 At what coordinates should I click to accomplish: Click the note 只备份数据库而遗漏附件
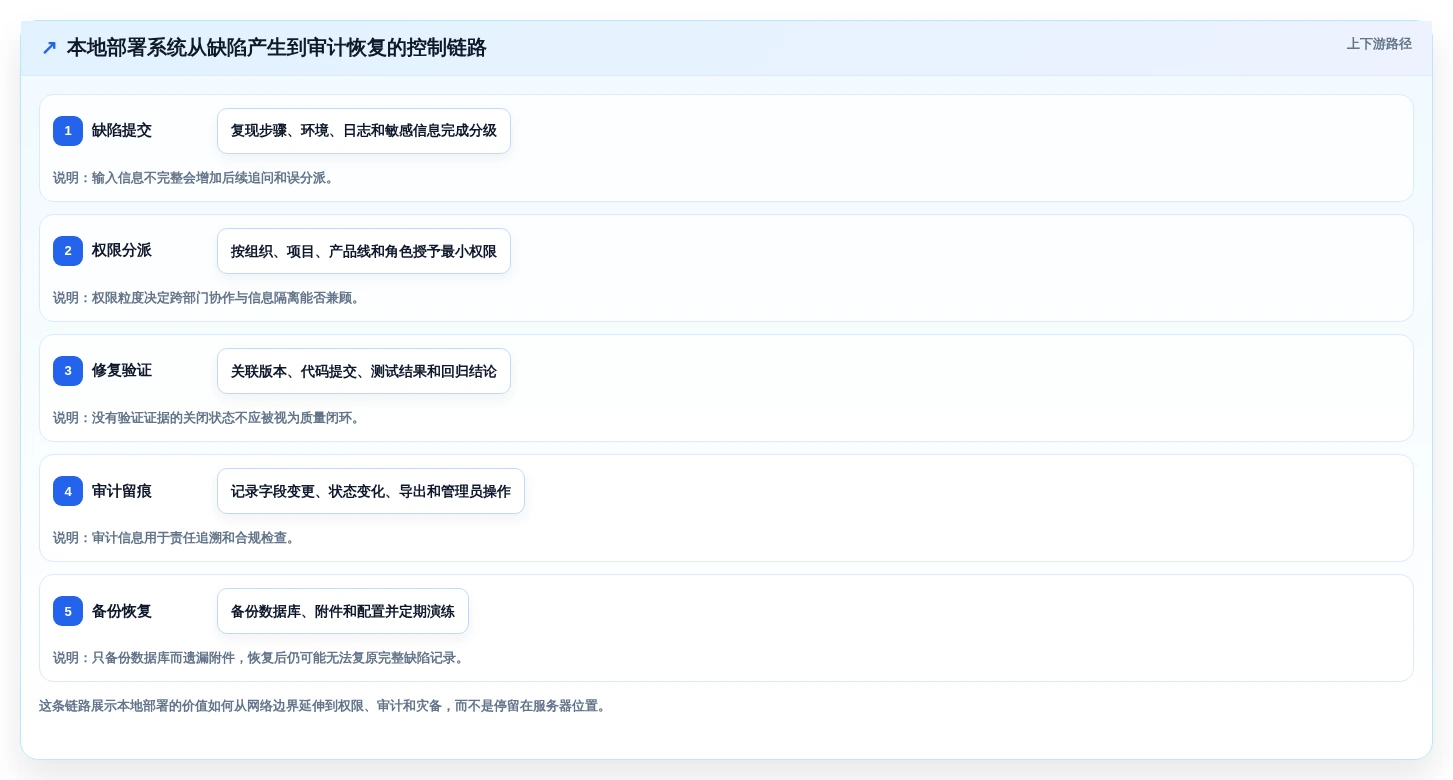[259, 658]
